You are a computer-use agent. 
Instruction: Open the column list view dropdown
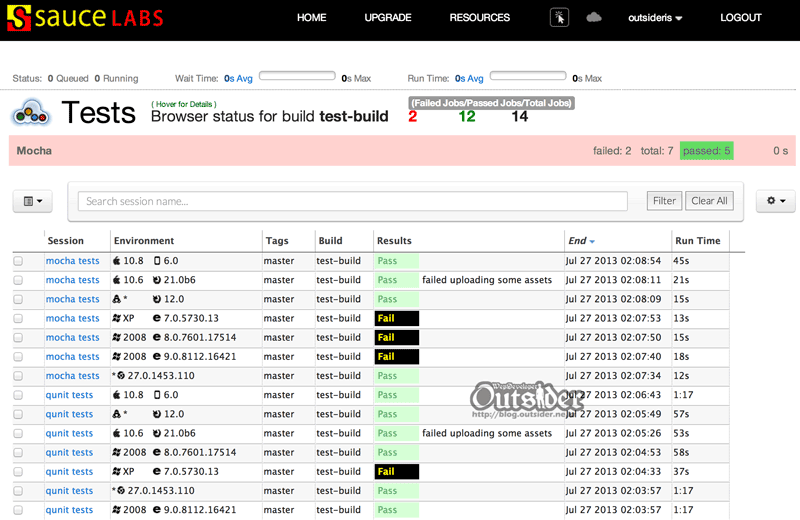click(x=33, y=201)
